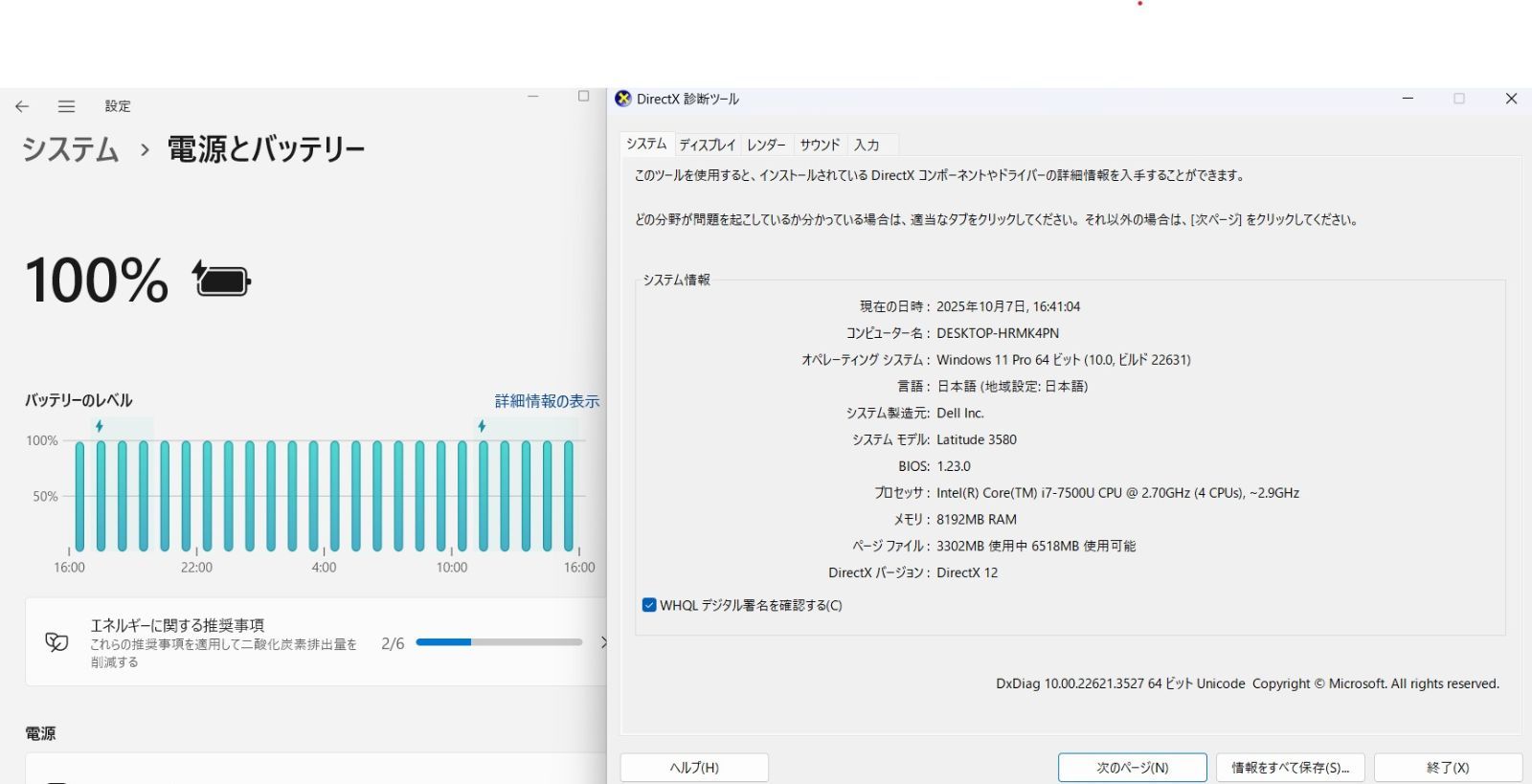Open the エネルギーに関する推奨事項 card
Image resolution: width=1532 pixels, height=784 pixels.
[x=316, y=642]
